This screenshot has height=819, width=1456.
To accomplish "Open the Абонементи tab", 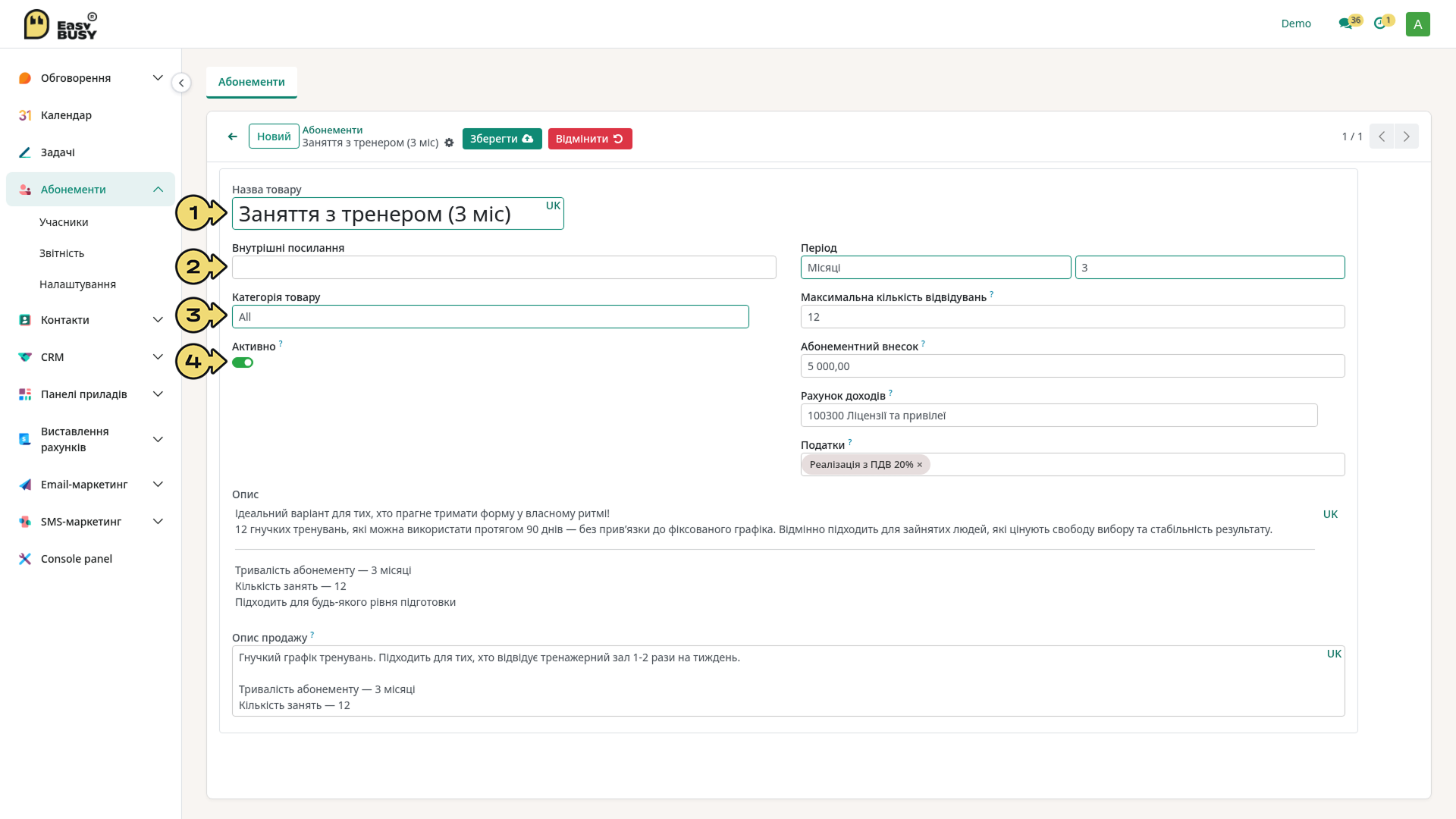I will pos(252,82).
